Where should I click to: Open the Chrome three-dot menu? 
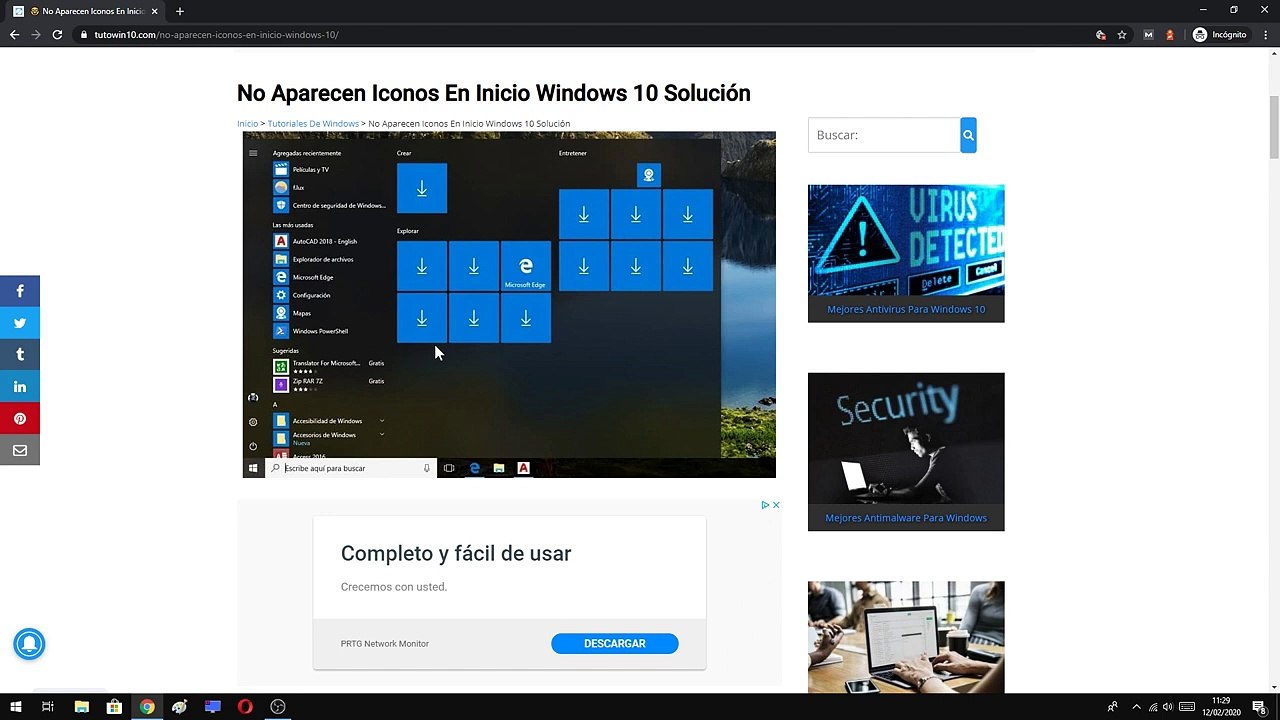1266,35
